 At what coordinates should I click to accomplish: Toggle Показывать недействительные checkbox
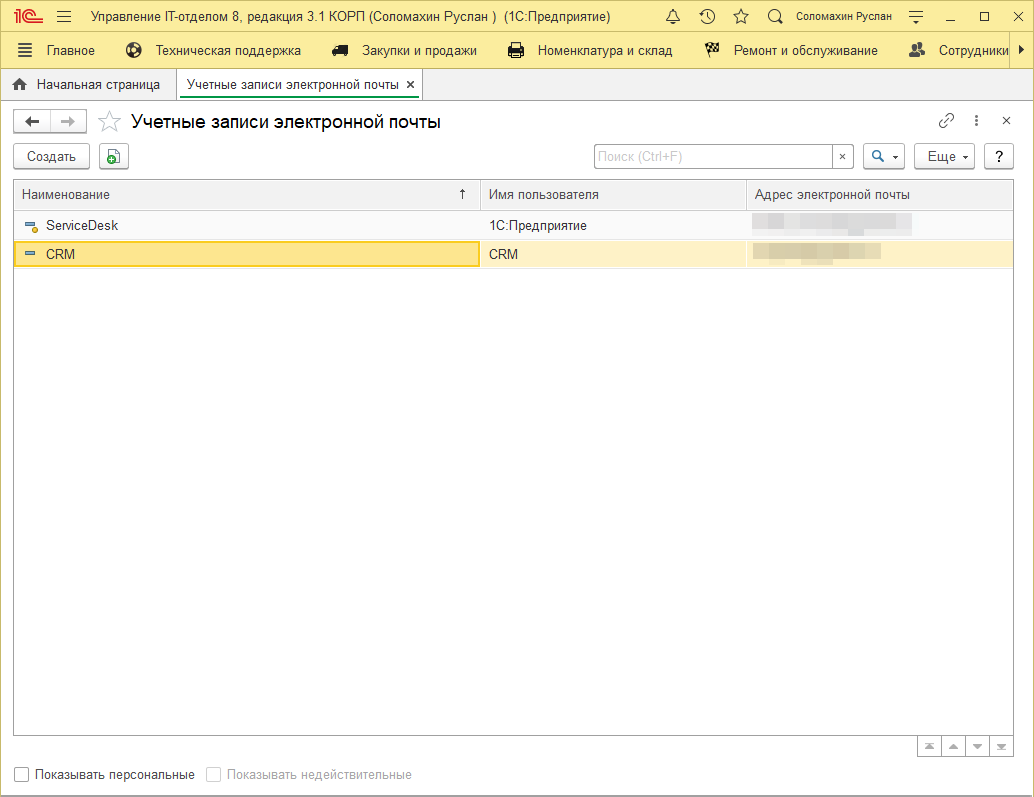(213, 774)
